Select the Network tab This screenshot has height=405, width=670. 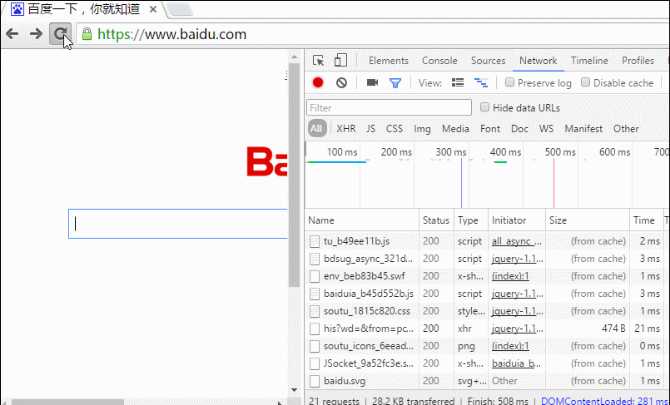[x=538, y=61]
